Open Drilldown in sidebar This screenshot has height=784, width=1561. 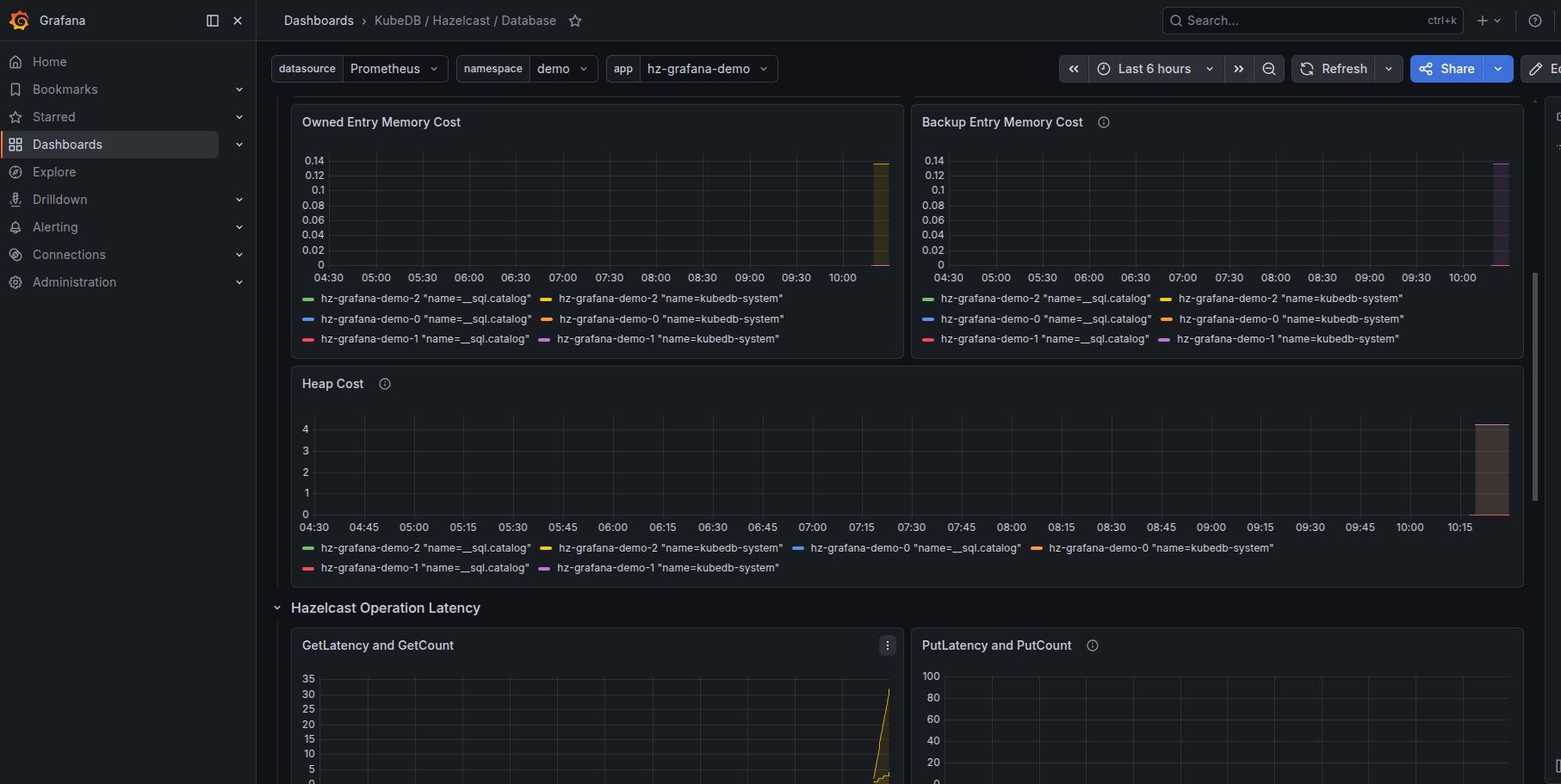59,200
